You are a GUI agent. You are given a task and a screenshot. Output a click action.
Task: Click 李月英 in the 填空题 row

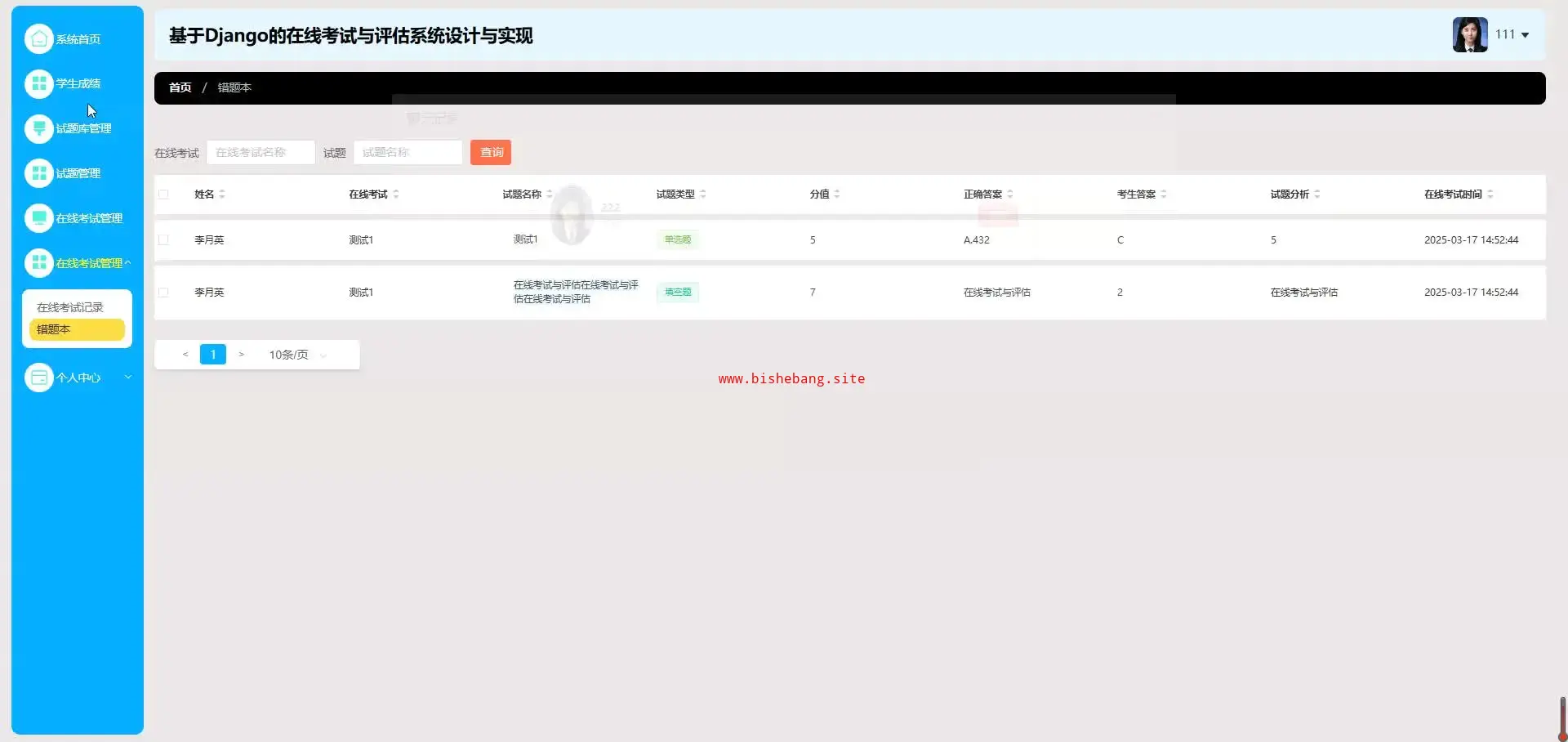click(209, 293)
